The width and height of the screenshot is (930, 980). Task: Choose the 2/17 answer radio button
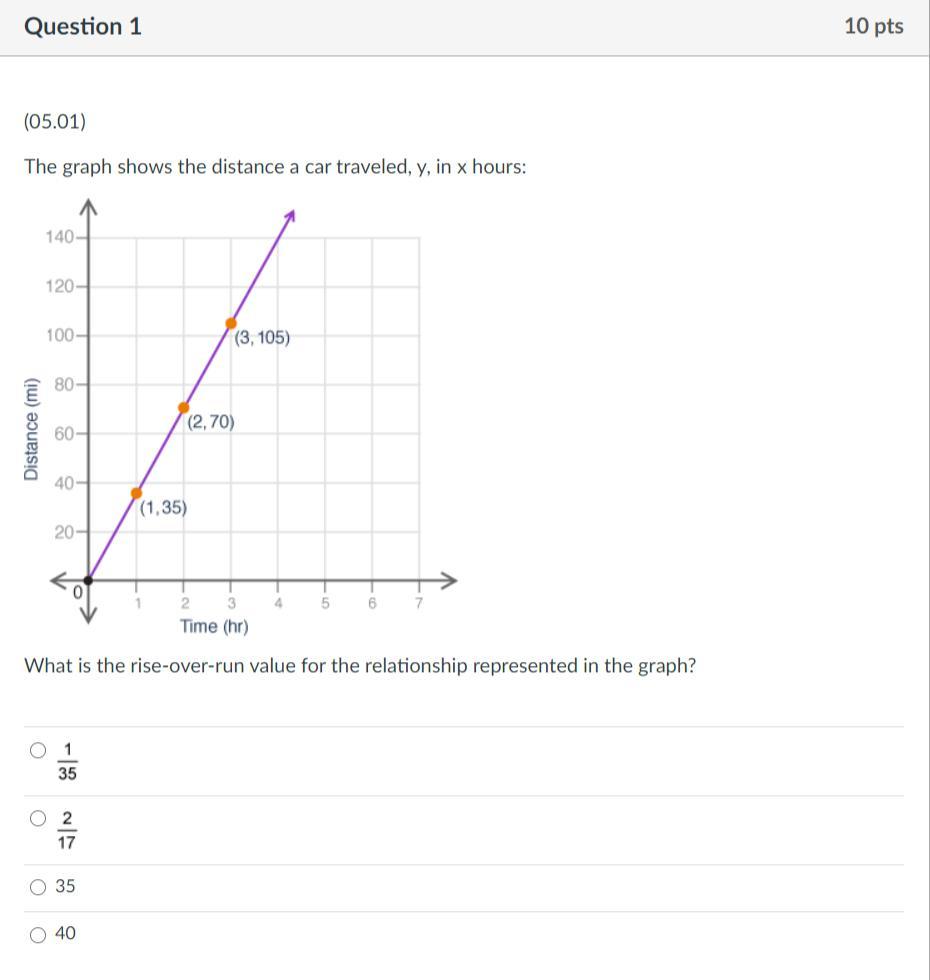38,819
